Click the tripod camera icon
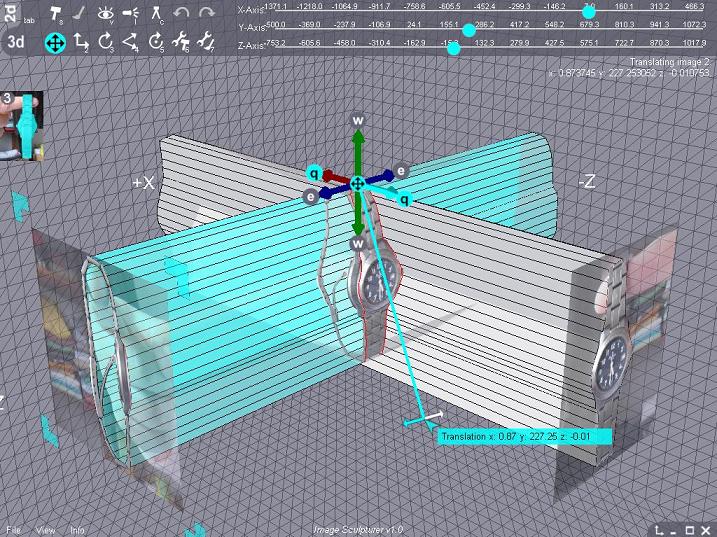 tap(157, 13)
